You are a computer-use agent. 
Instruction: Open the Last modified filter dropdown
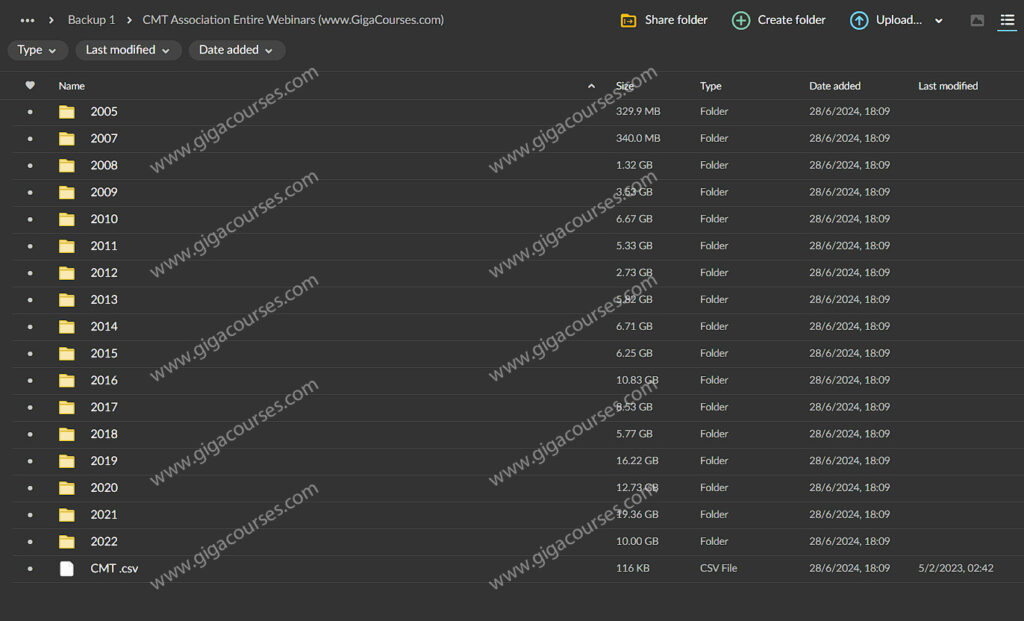(x=128, y=50)
